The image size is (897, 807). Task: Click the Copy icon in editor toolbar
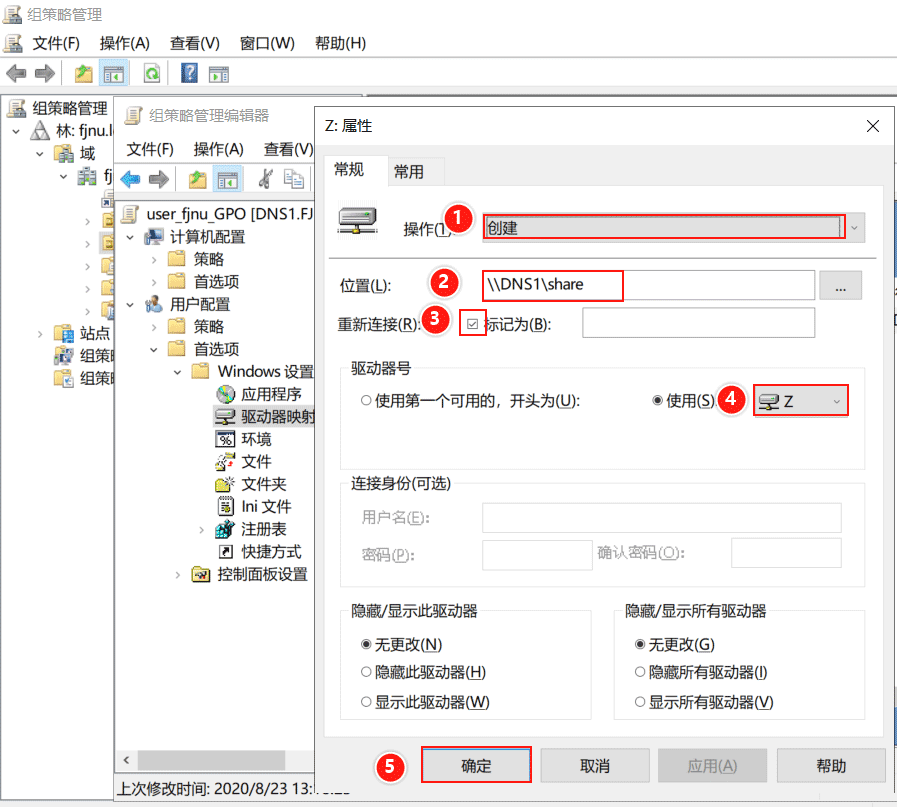(x=294, y=179)
